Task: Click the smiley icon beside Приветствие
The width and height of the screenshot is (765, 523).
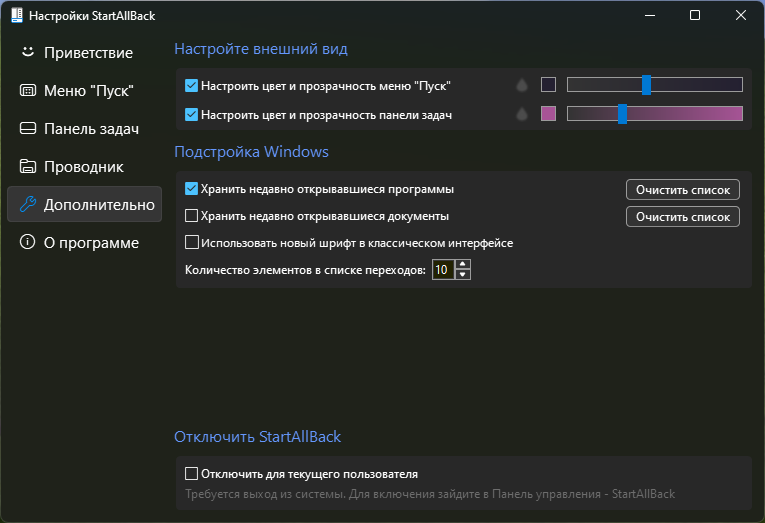Action: click(x=27, y=52)
